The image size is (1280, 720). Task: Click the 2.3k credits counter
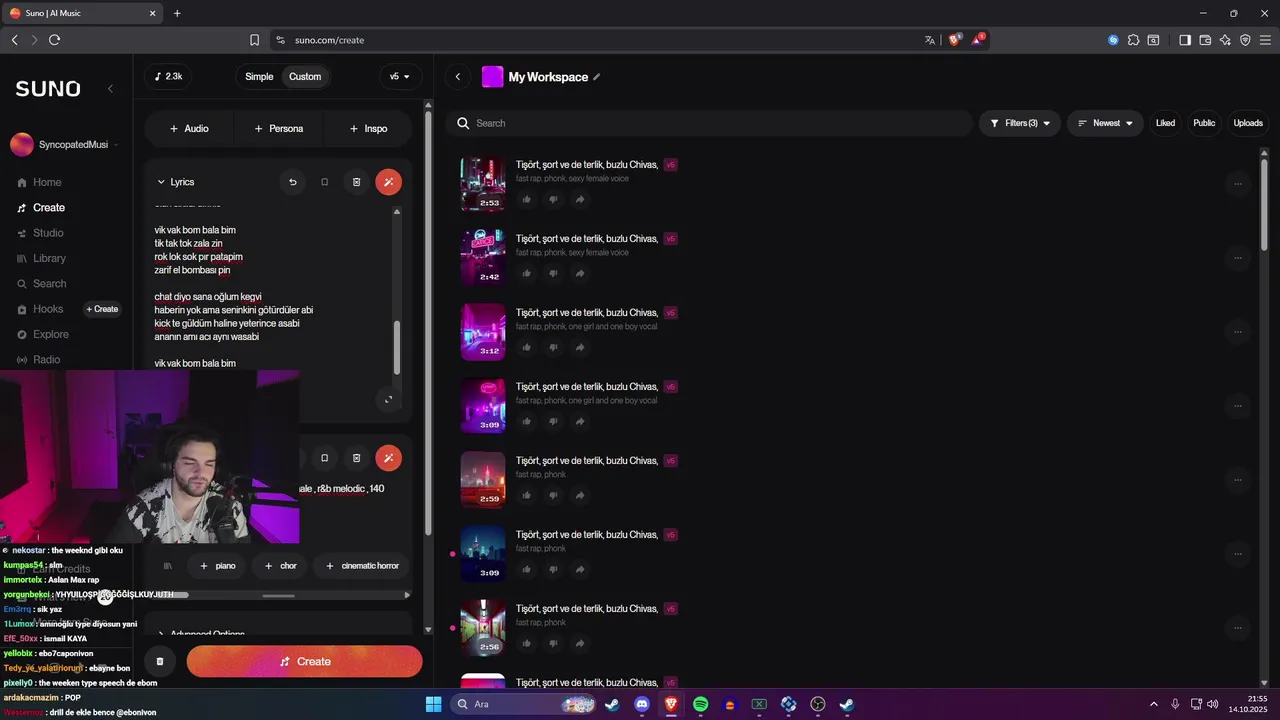(168, 77)
